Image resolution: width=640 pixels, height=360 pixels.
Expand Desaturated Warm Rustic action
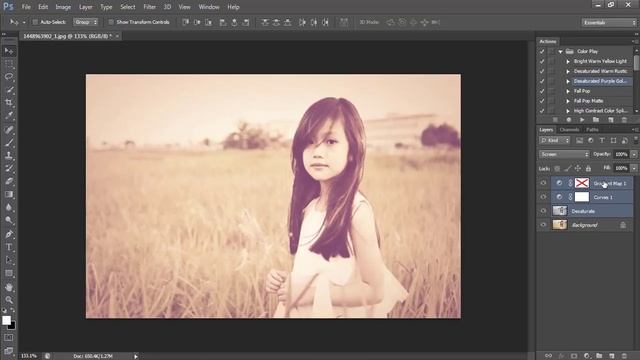tap(568, 71)
